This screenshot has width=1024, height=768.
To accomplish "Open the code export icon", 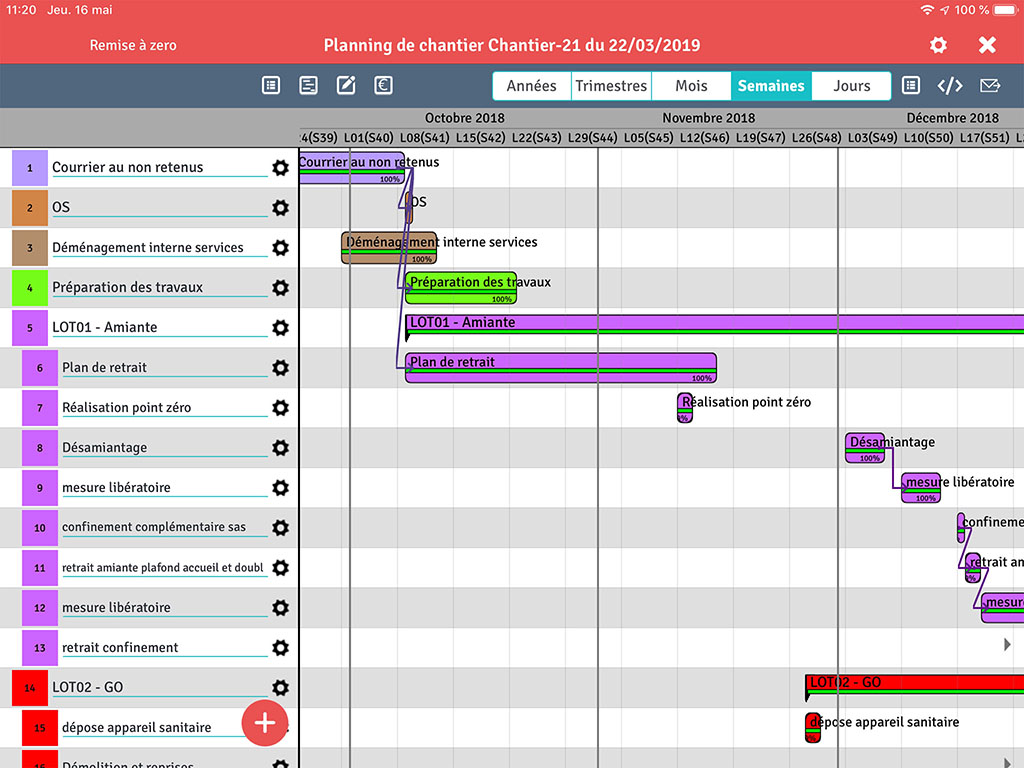I will (950, 86).
